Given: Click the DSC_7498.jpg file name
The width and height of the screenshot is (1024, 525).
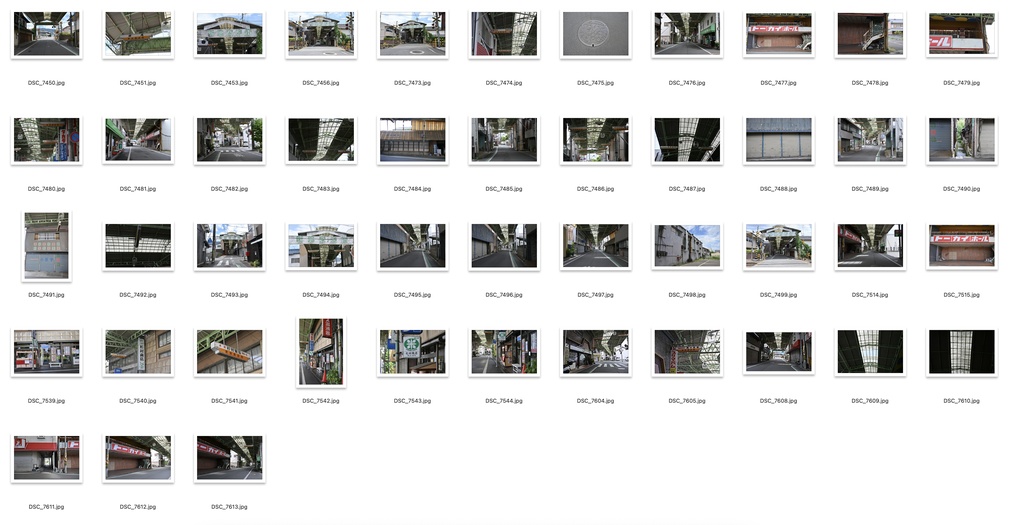Looking at the screenshot, I should (x=686, y=294).
